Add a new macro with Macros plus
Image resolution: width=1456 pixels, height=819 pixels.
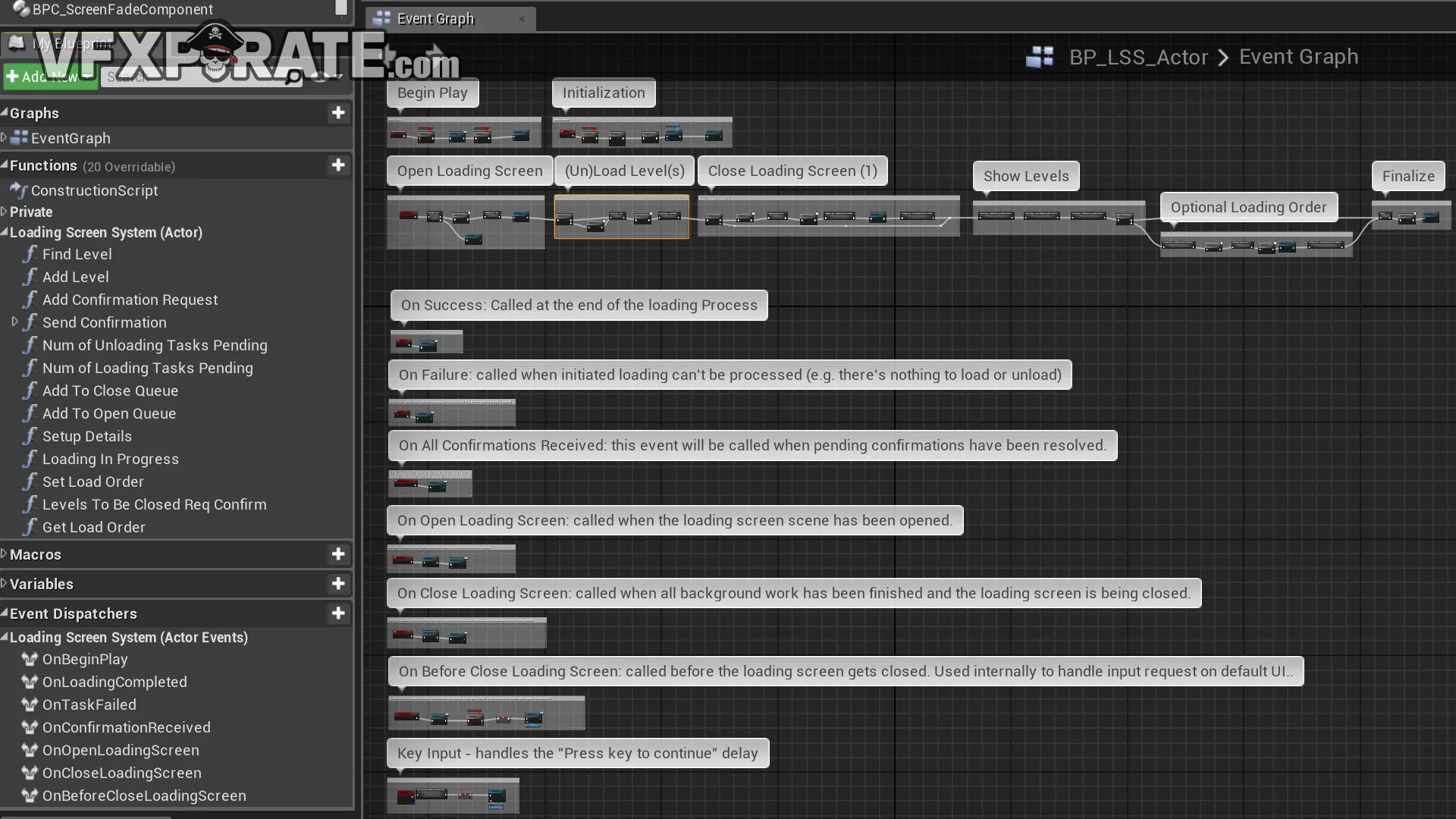338,554
